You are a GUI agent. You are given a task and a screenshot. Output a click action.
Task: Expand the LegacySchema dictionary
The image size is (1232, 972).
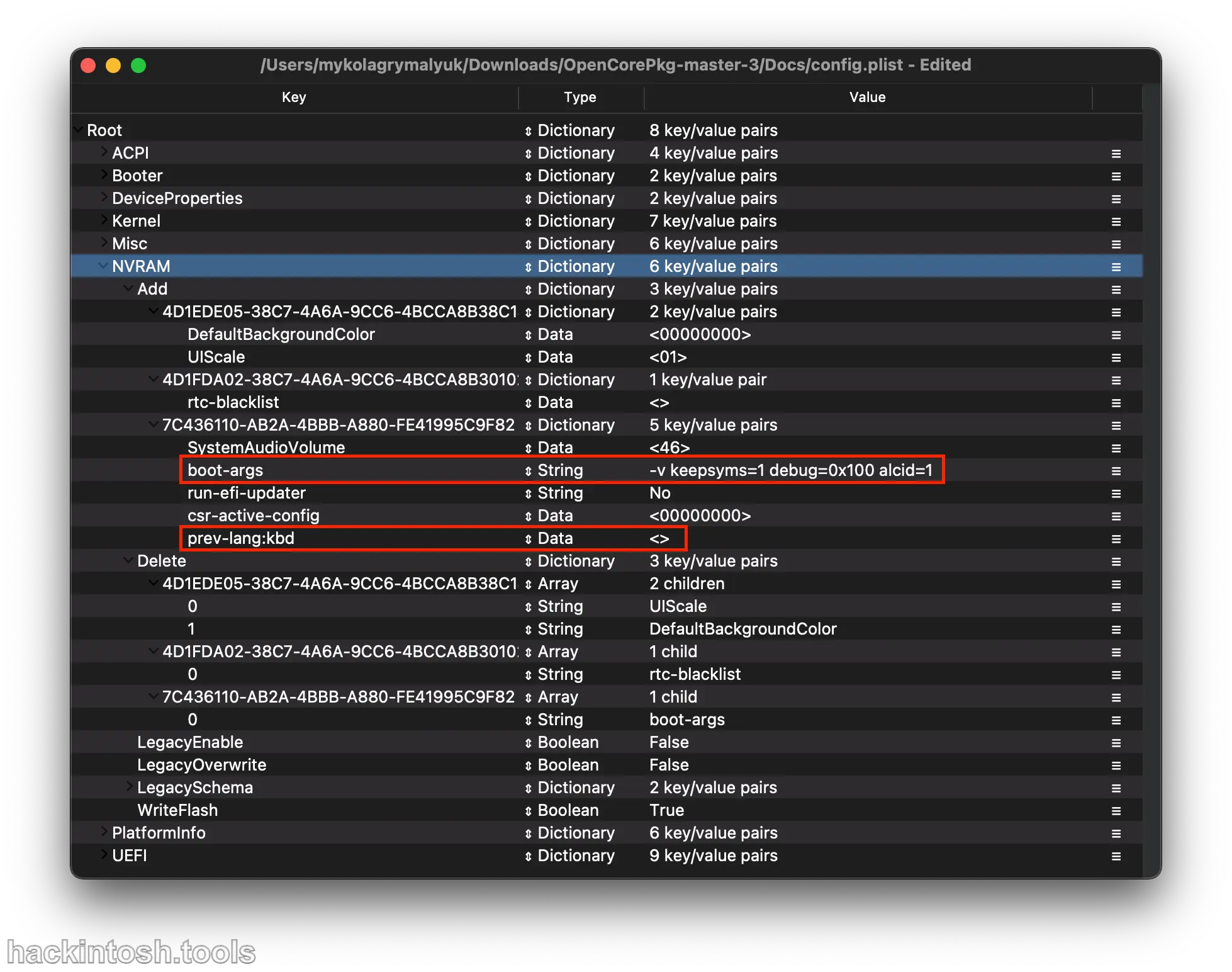click(x=130, y=786)
